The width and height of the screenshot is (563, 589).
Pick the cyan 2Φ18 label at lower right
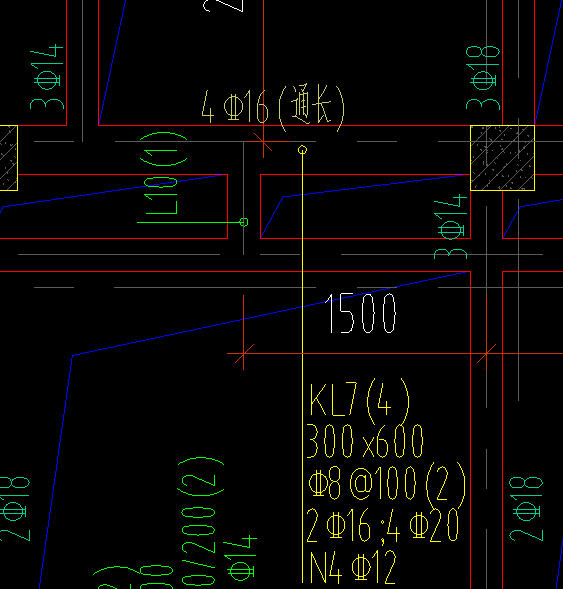point(526,509)
